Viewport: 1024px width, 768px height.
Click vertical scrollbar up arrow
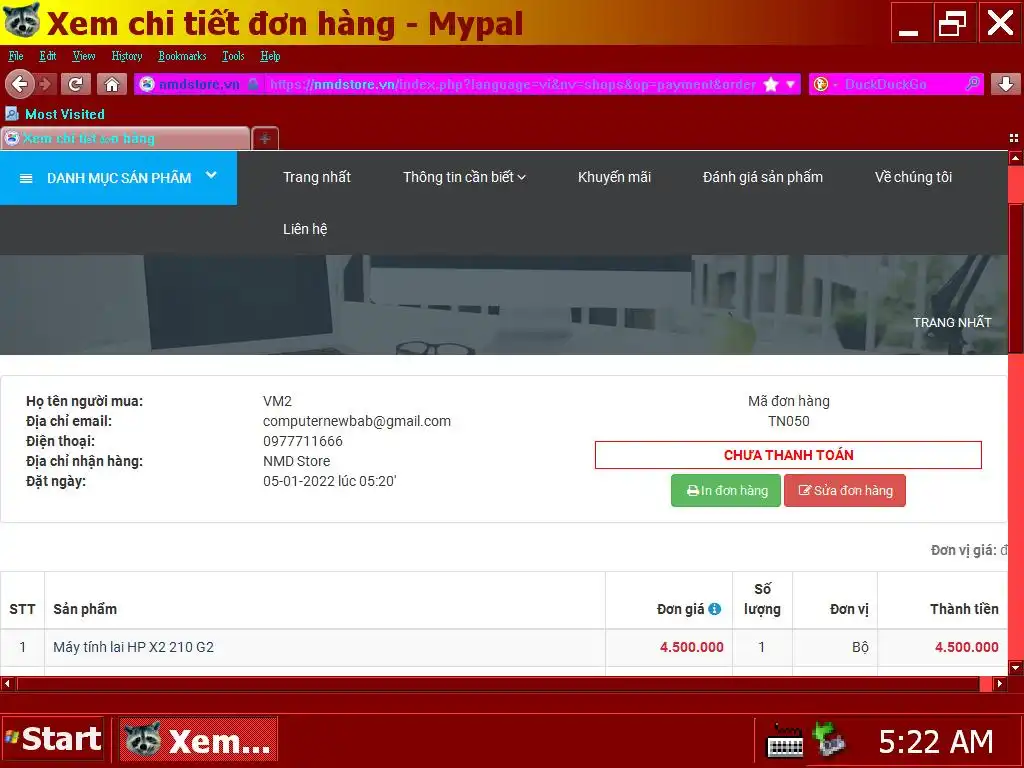(1016, 158)
